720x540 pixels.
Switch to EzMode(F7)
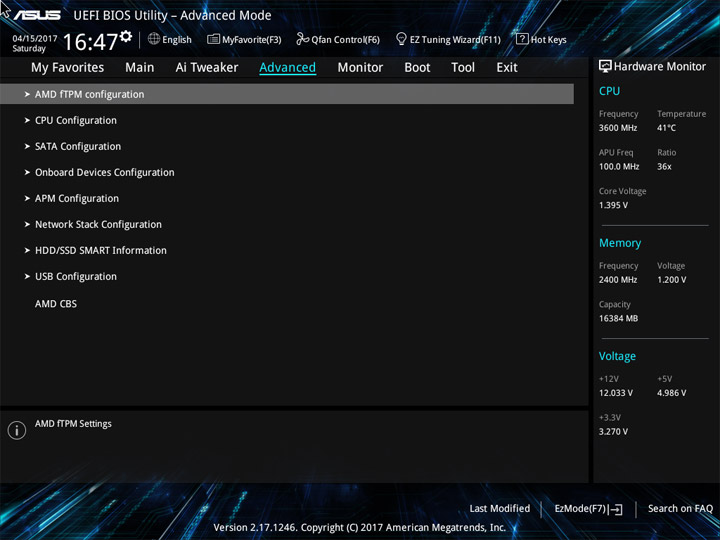pos(588,509)
